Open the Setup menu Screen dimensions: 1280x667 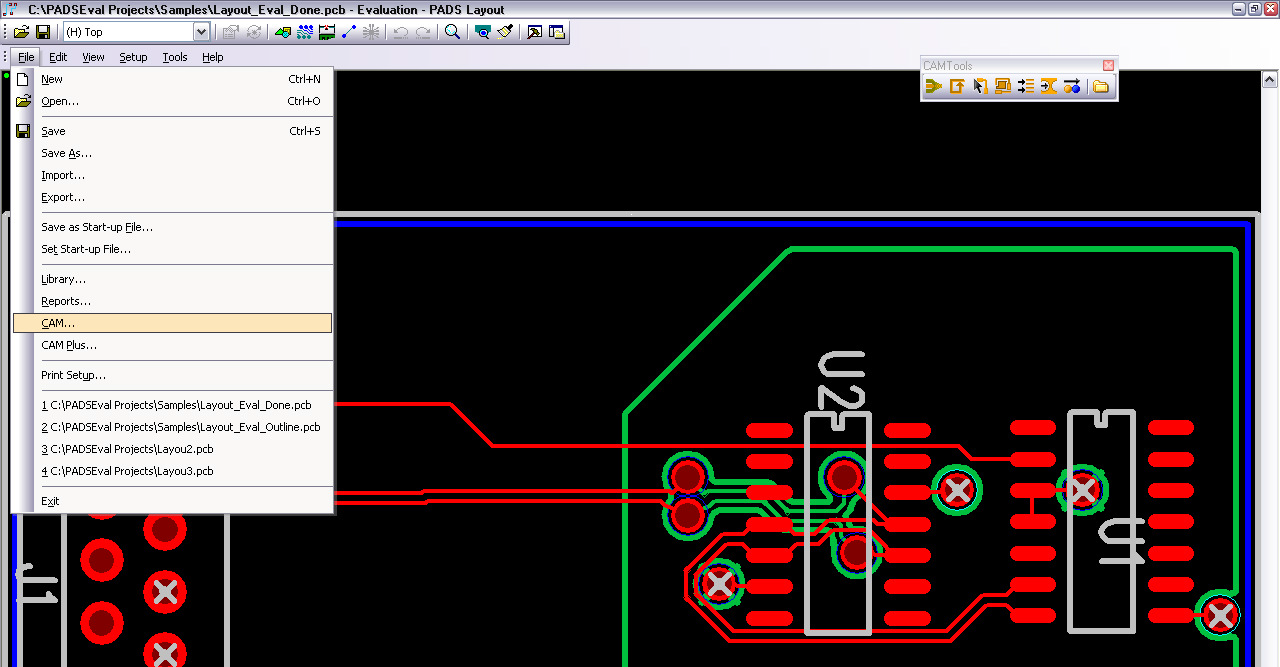133,57
